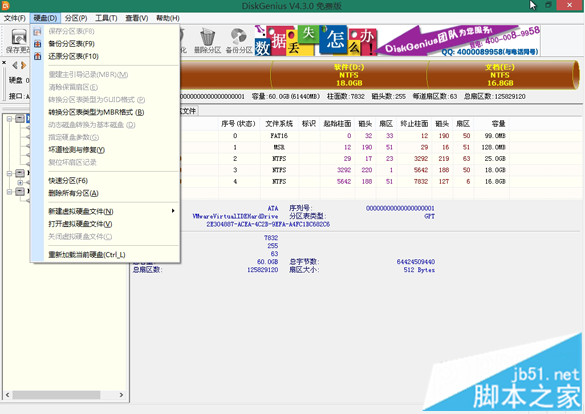The width and height of the screenshot is (585, 414).
Task: Choose 打开虚拟硬盘文件(V) menu entry
Action: [104, 224]
